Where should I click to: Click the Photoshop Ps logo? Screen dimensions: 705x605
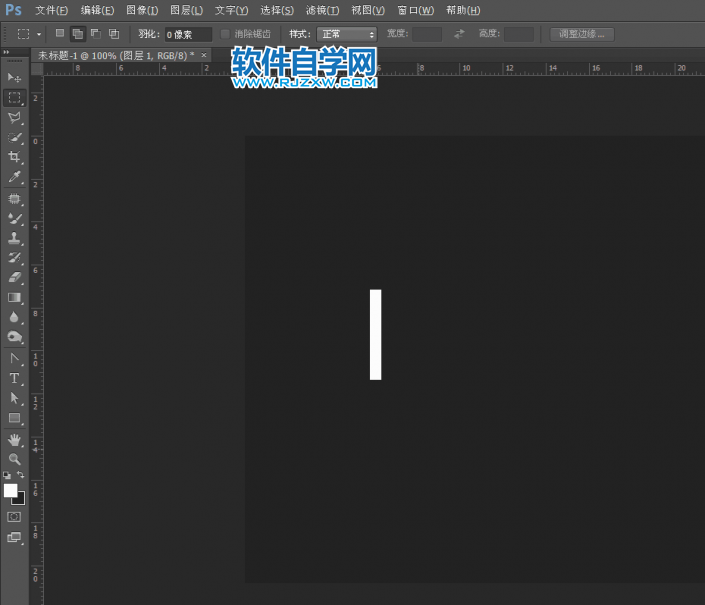13,10
